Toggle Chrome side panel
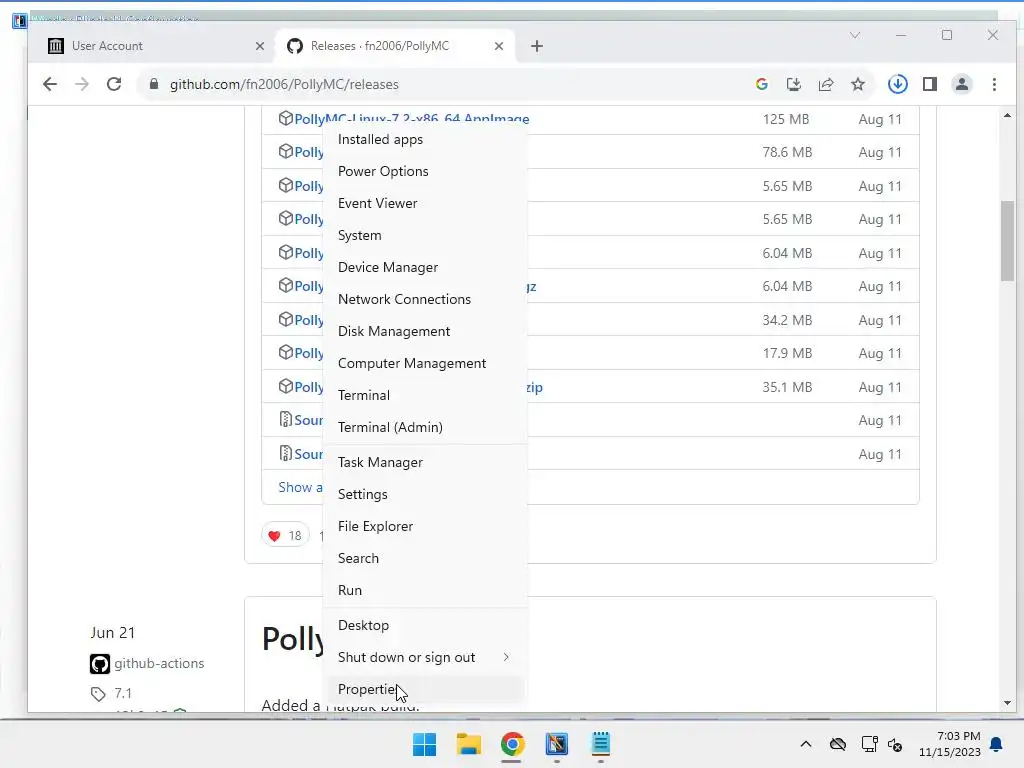 click(930, 84)
